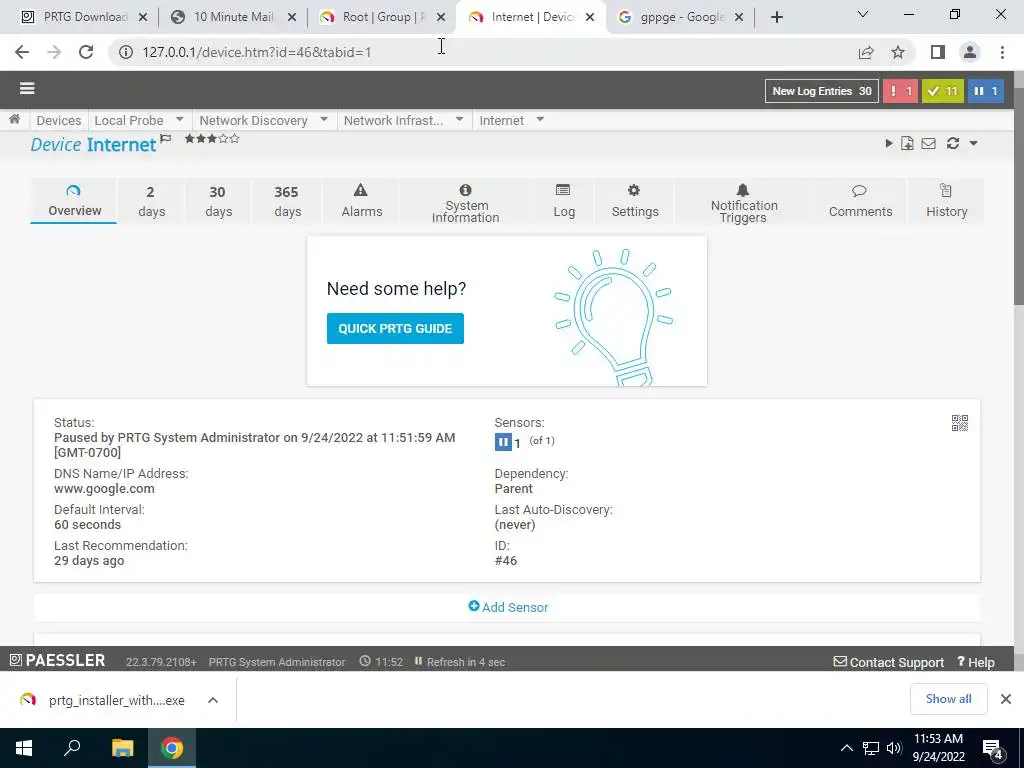Open the device Settings tab
Viewport: 1024px width, 768px height.
coord(634,200)
